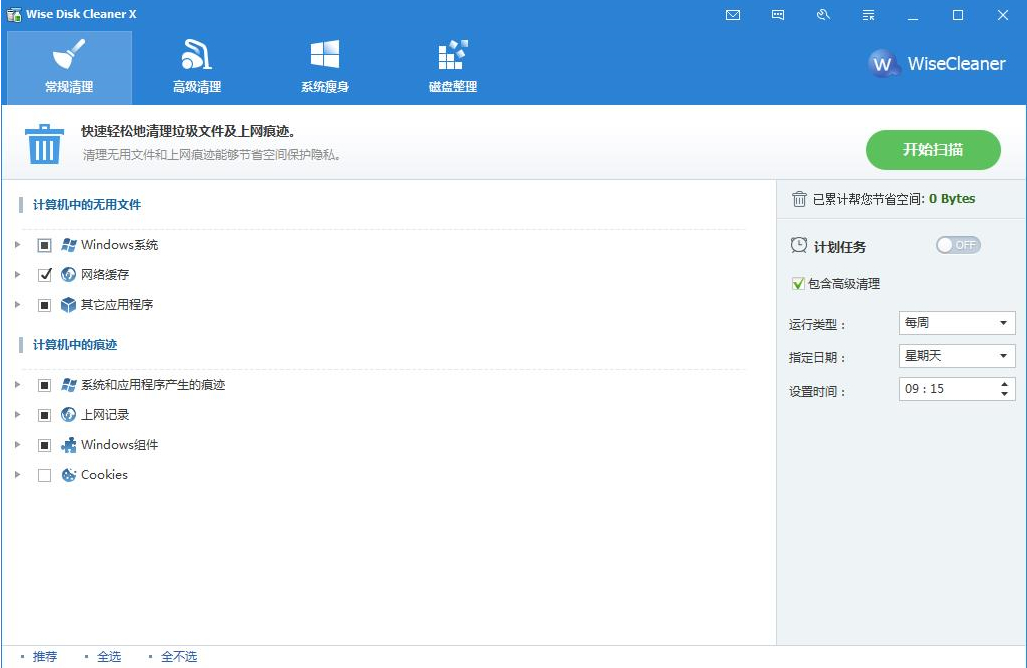Image resolution: width=1027 pixels, height=668 pixels.
Task: Click the envelope mail icon in title bar
Action: [x=733, y=15]
